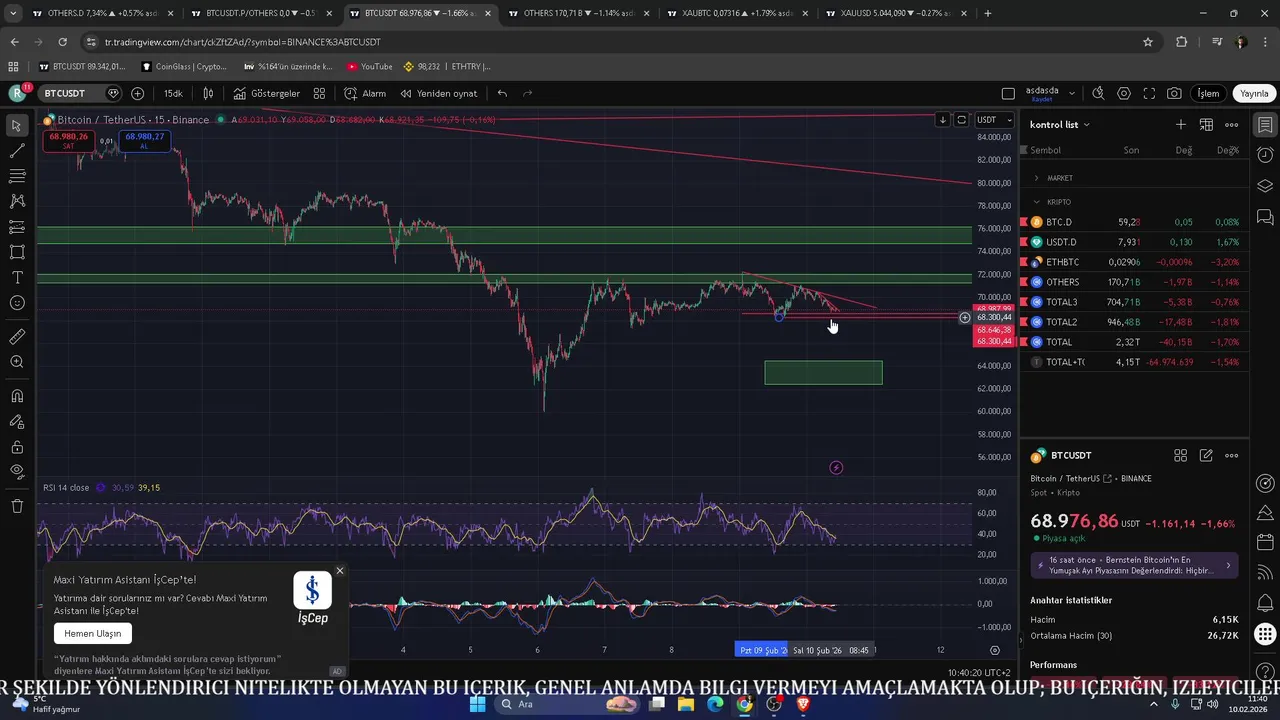The width and height of the screenshot is (1280, 720).
Task: Open chart settings hexagon icon
Action: point(1124,93)
